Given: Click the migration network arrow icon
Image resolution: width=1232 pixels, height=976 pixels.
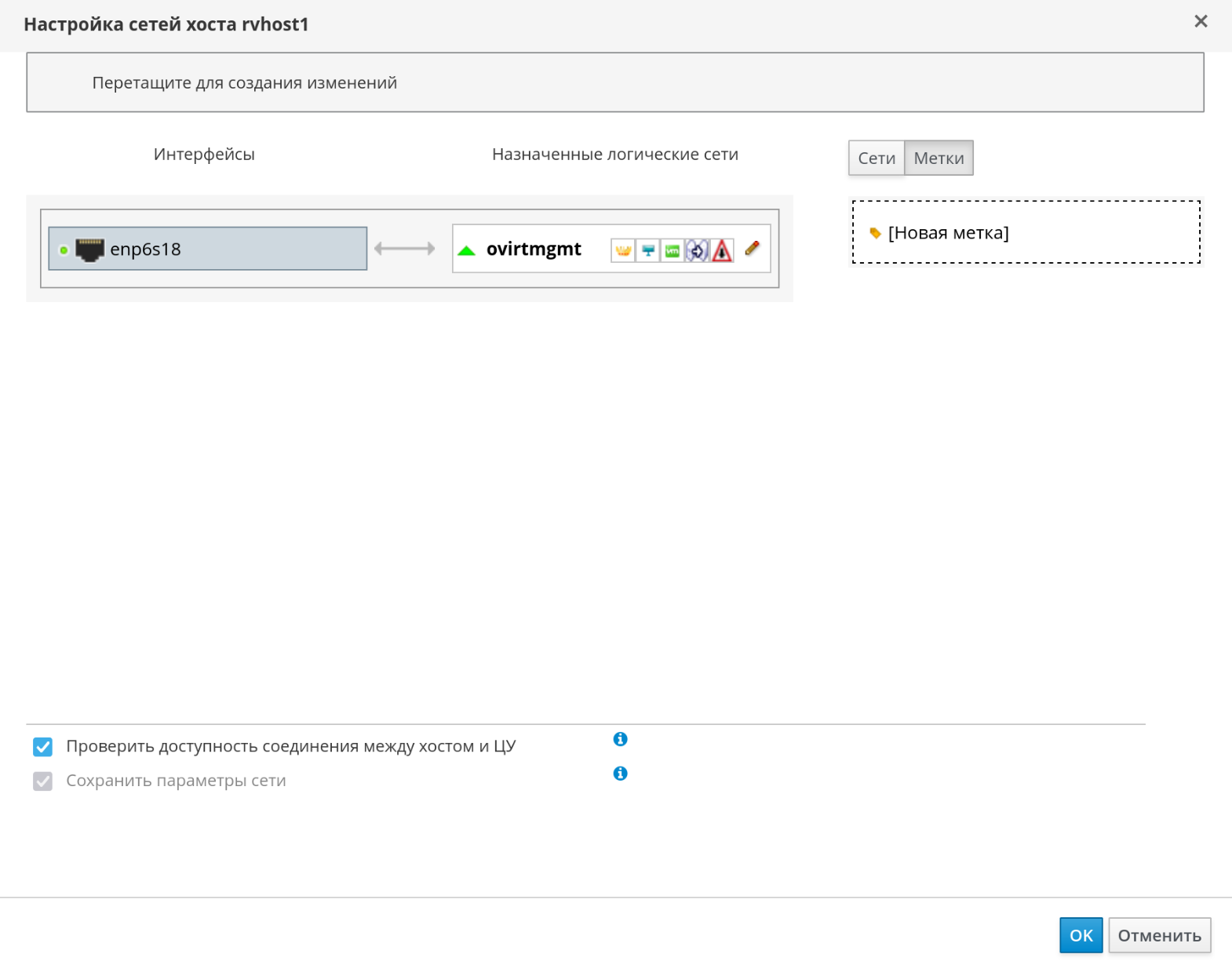Looking at the screenshot, I should point(697,250).
